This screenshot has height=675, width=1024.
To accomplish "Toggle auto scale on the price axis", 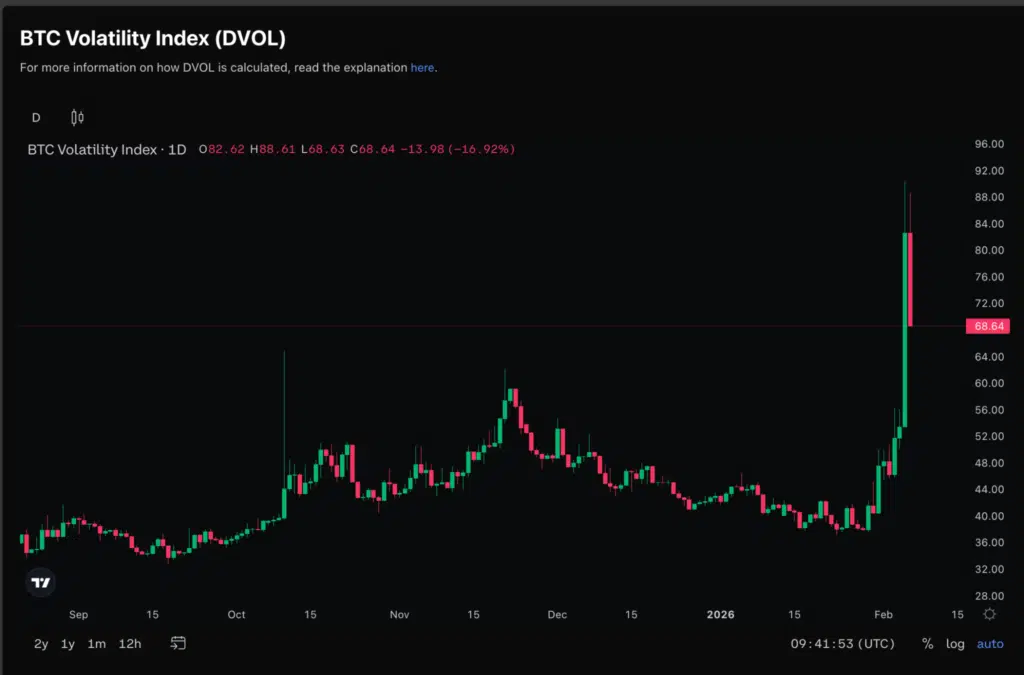I will (989, 644).
